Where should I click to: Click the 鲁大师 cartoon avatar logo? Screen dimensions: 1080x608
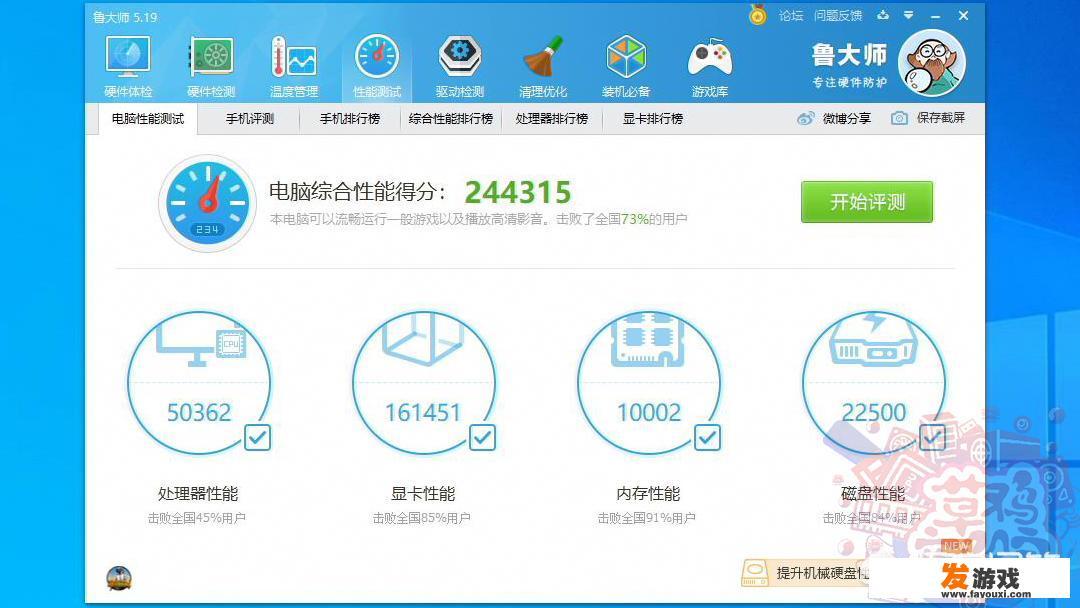[x=932, y=63]
